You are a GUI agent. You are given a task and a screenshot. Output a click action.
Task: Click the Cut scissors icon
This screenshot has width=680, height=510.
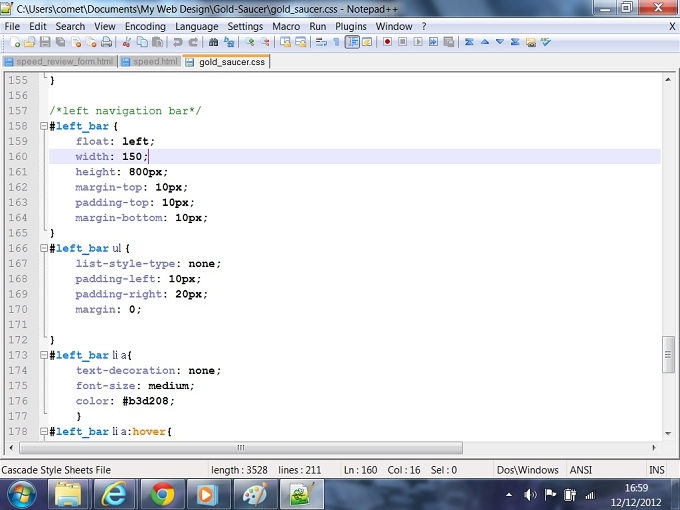[x=127, y=42]
